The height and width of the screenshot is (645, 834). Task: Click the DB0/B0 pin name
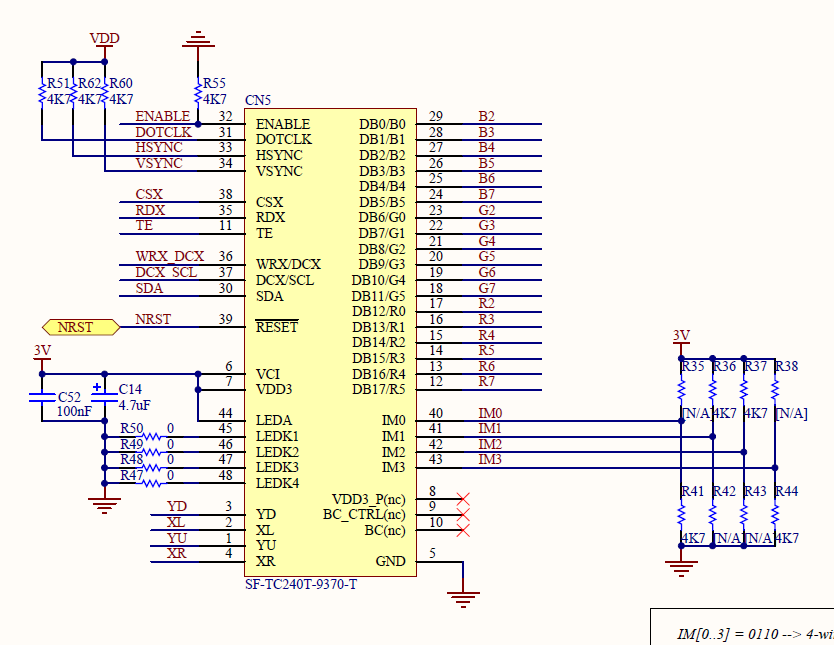[x=382, y=124]
